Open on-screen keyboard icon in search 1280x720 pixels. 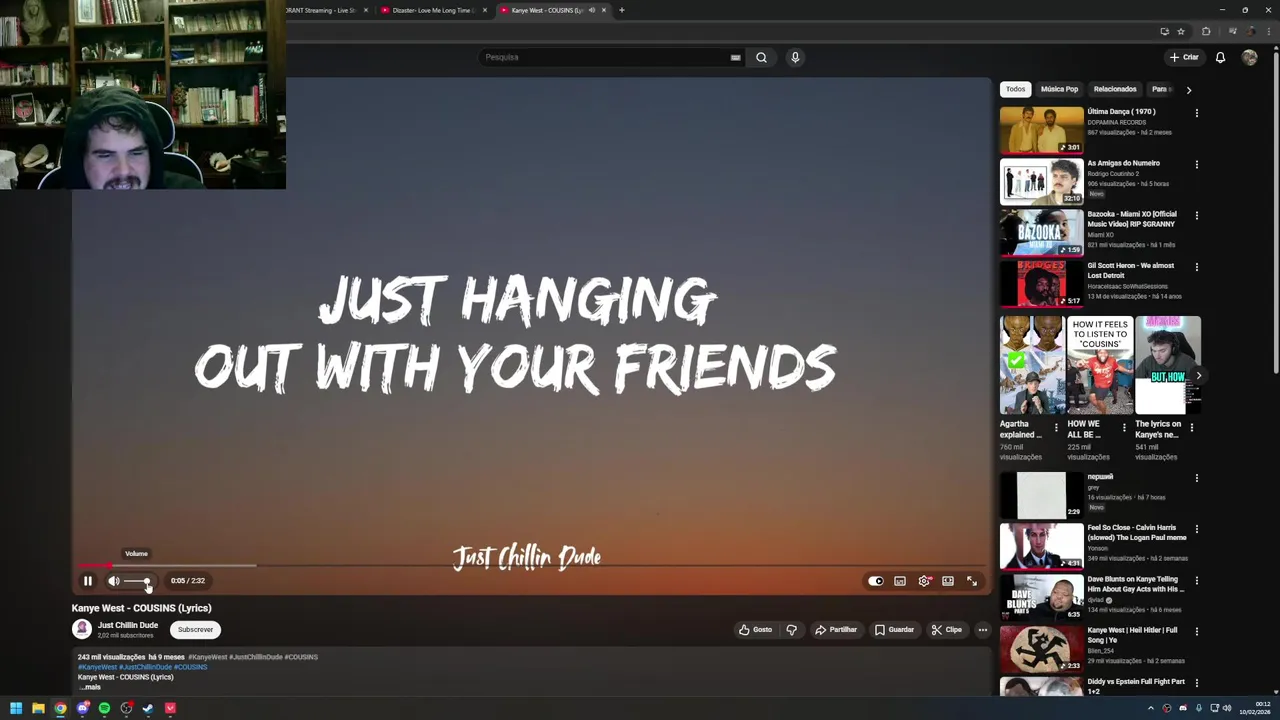tap(735, 57)
